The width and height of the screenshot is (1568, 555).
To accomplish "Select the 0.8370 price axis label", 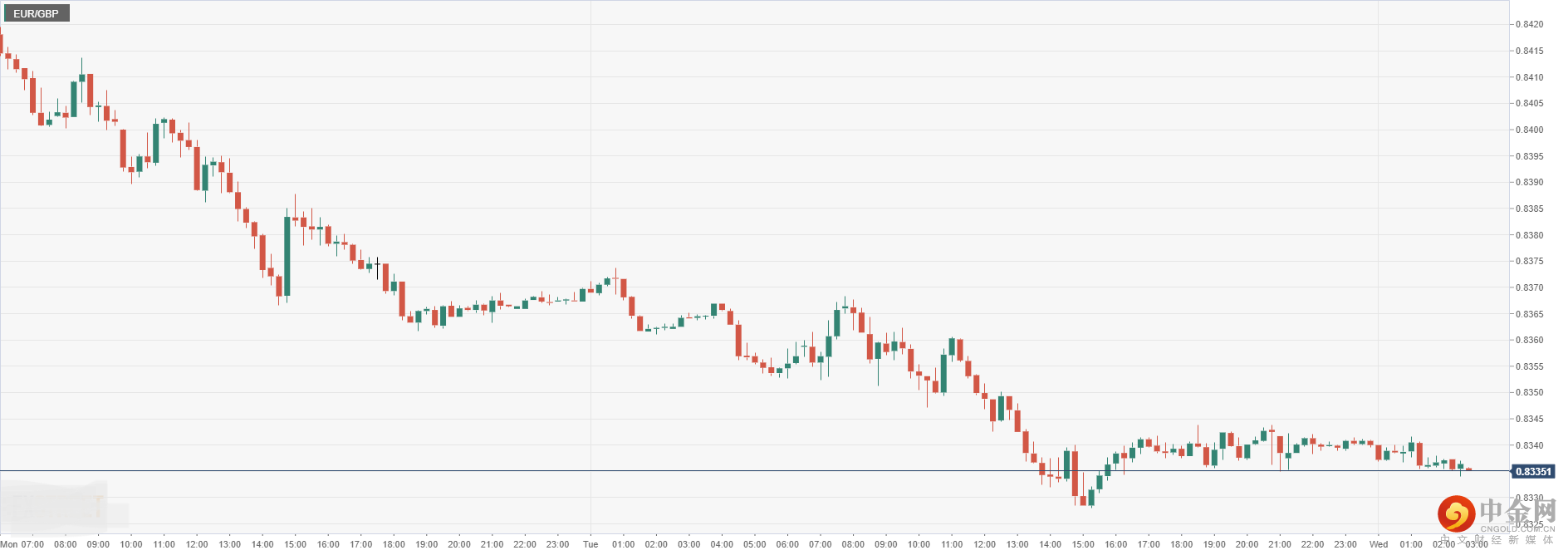I will (1529, 287).
